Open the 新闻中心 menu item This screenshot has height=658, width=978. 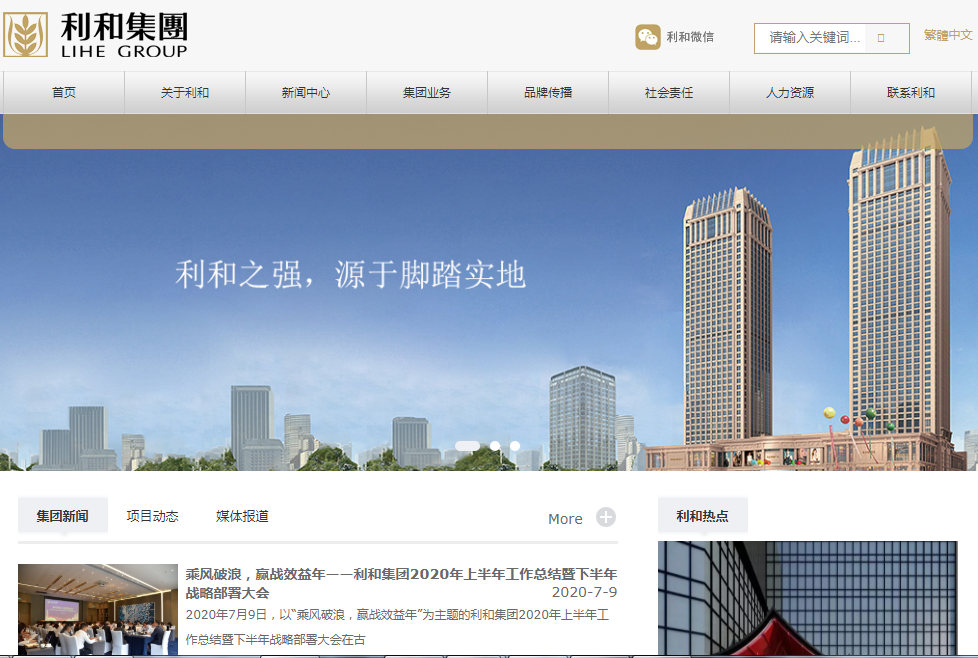[x=305, y=92]
